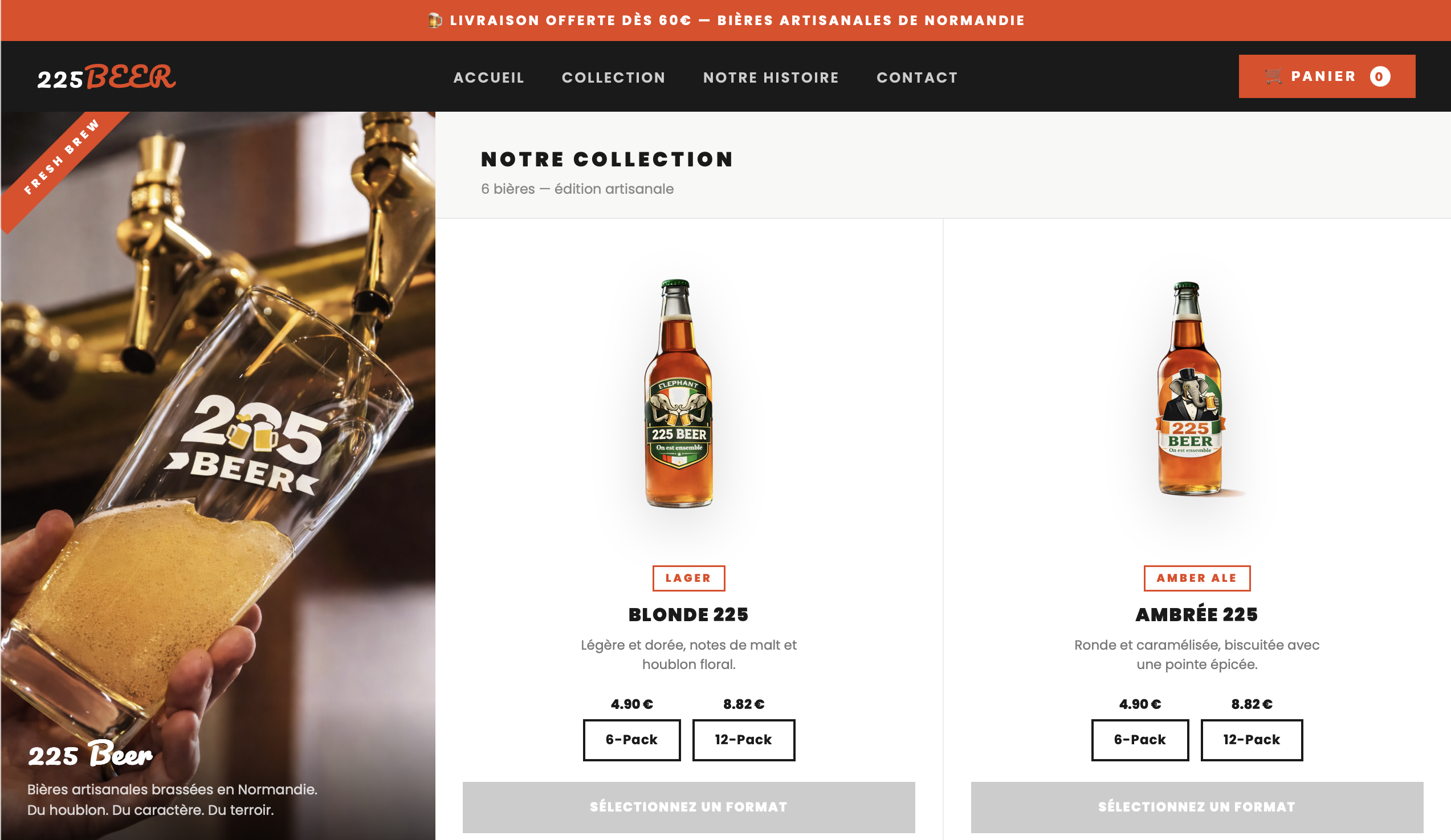Choose 12-Pack format for Ambrée 225
Screen dimensions: 1451x840
pyautogui.click(x=1251, y=740)
